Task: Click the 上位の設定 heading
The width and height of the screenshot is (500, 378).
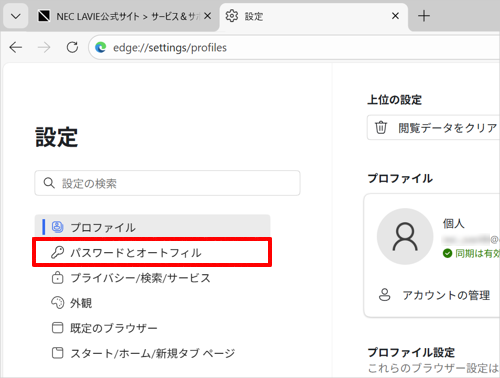Action: pos(394,100)
